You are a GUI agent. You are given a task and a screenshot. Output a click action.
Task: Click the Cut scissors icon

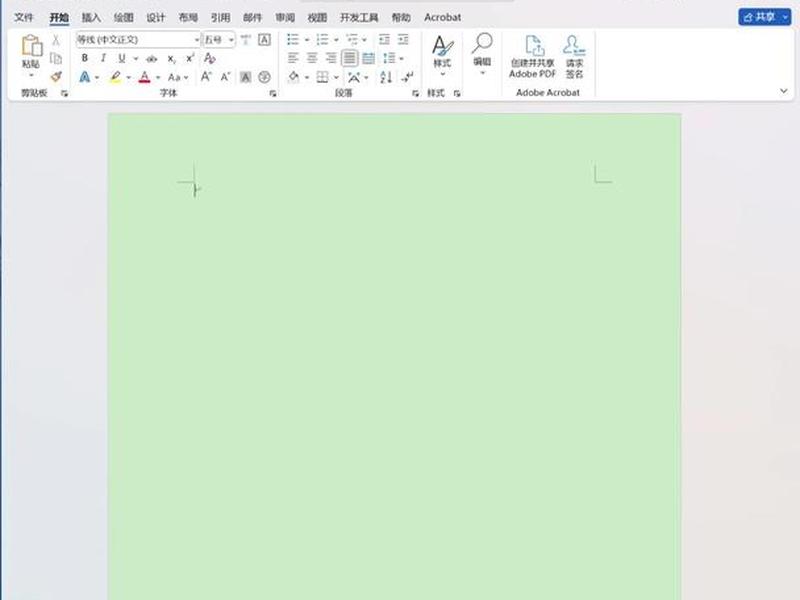pos(56,40)
